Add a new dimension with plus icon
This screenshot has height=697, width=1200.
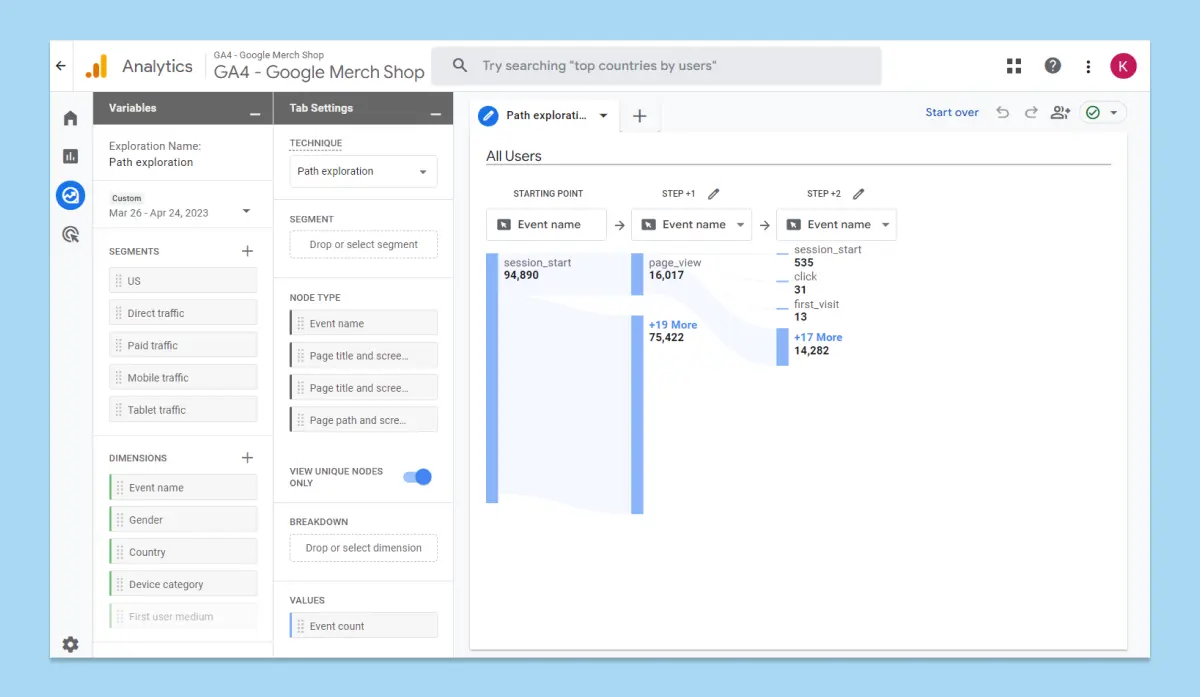[x=247, y=458]
